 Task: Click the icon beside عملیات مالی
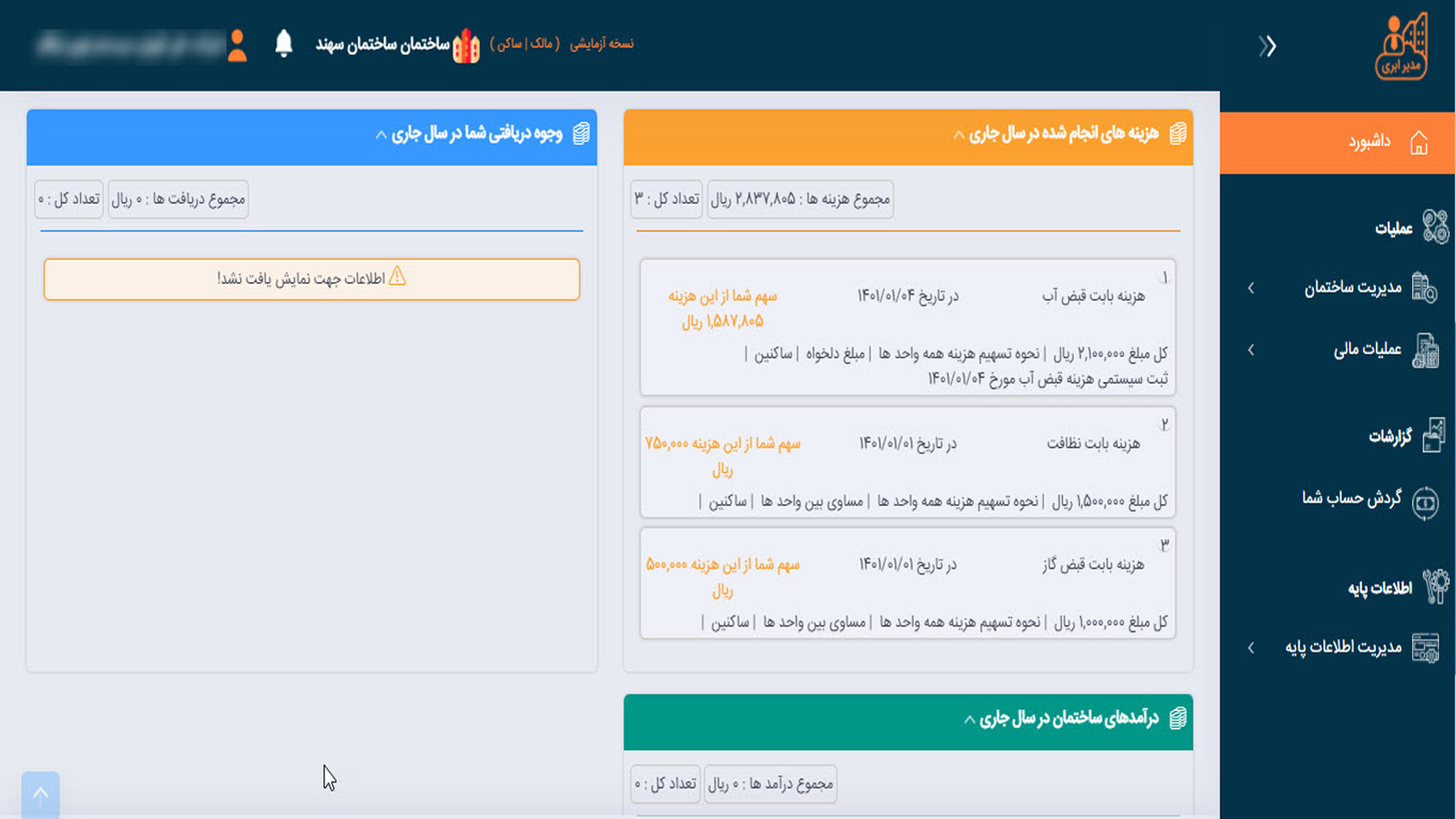point(1425,350)
